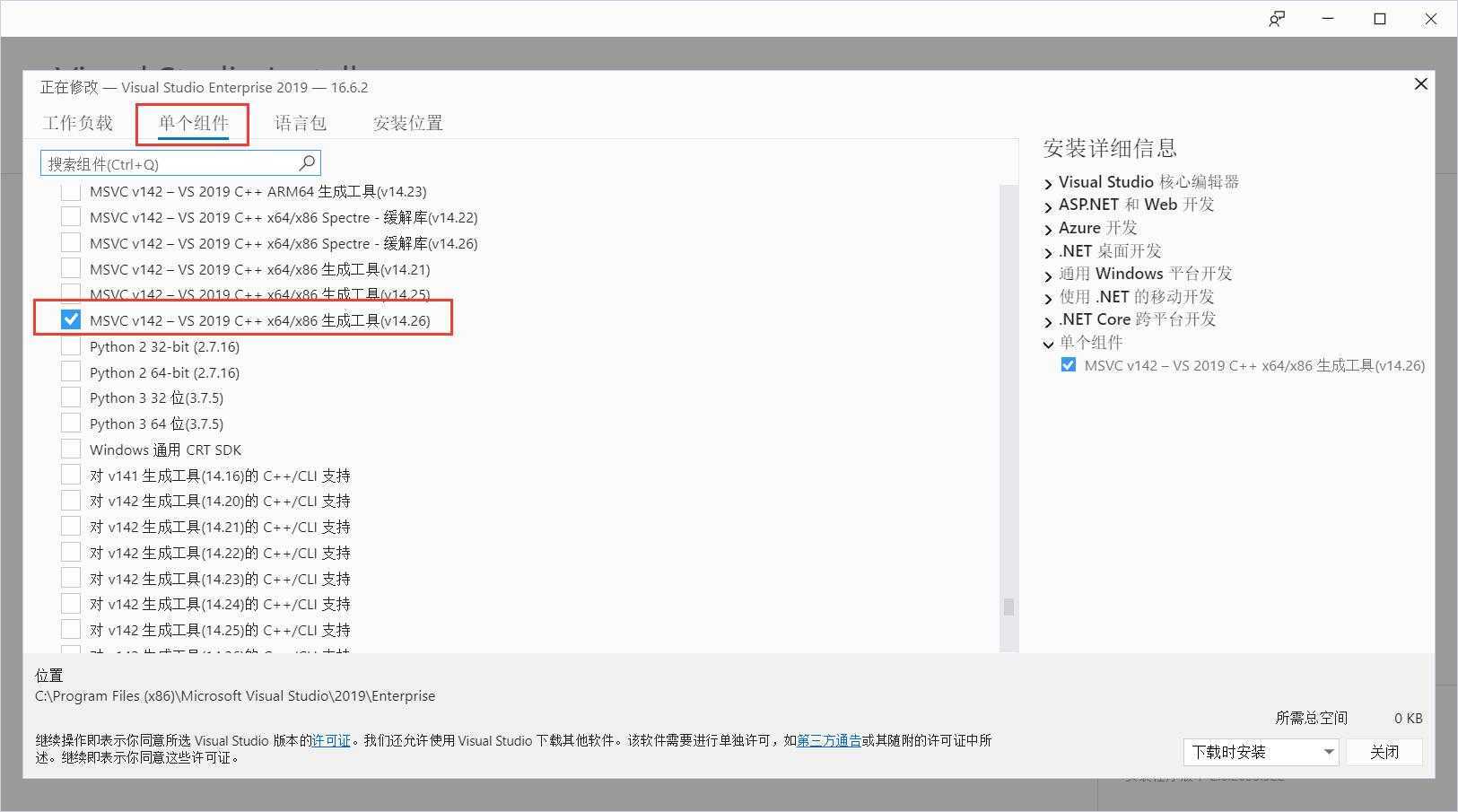Check 对 v141 生成工具(14.16)的 C++/CLI 支持
Viewport: 1458px width, 812px height.
pyautogui.click(x=71, y=476)
